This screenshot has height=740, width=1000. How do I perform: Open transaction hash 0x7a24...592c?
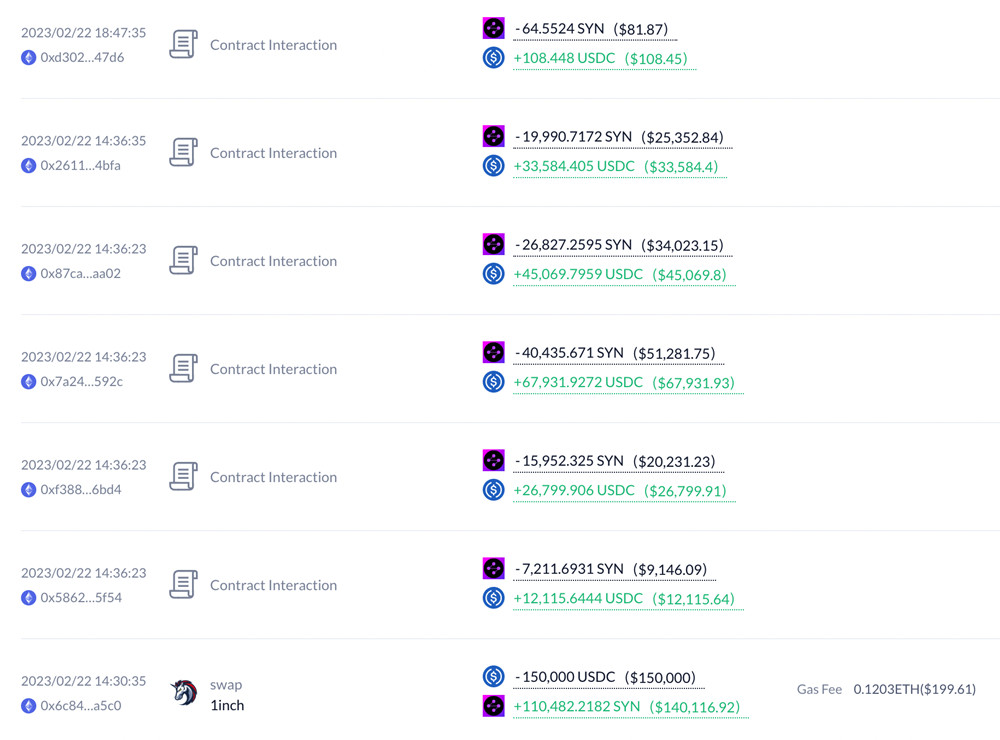pos(81,381)
